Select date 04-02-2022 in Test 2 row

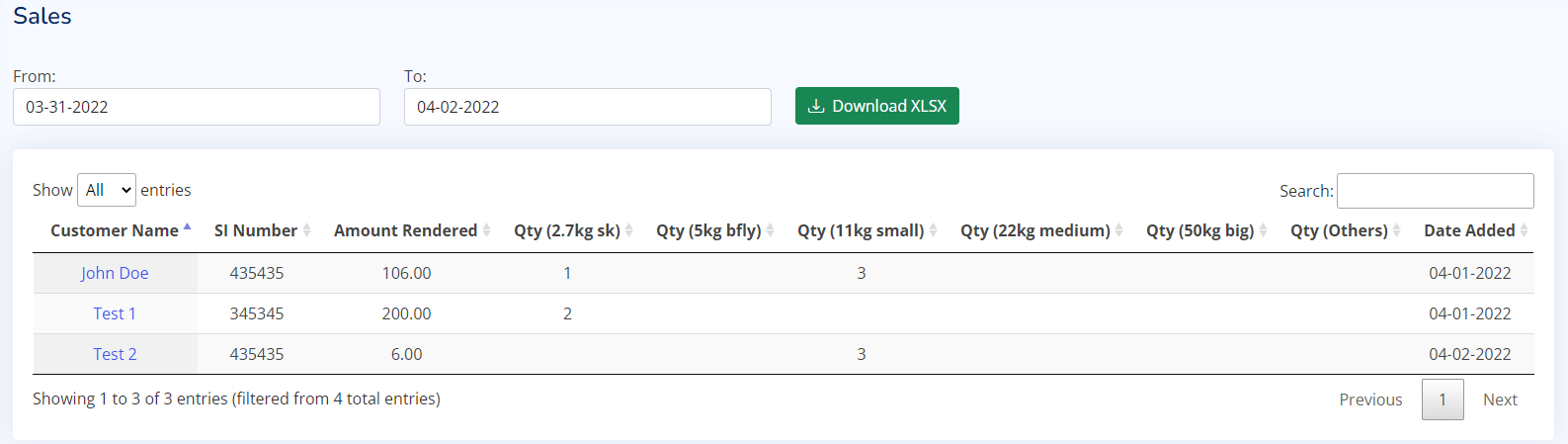[x=1470, y=354]
